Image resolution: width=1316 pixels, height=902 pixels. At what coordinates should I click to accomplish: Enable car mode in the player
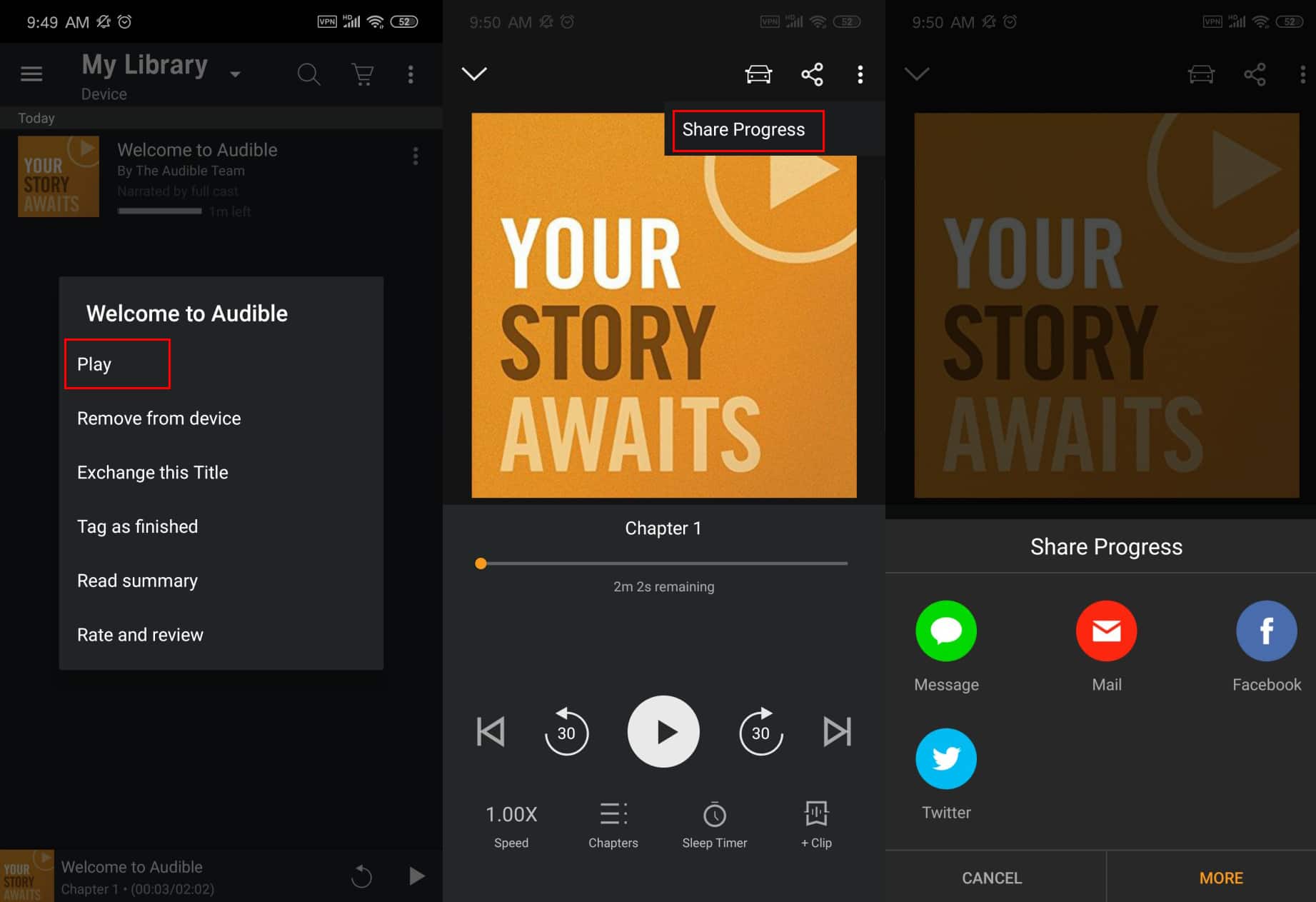coord(758,74)
